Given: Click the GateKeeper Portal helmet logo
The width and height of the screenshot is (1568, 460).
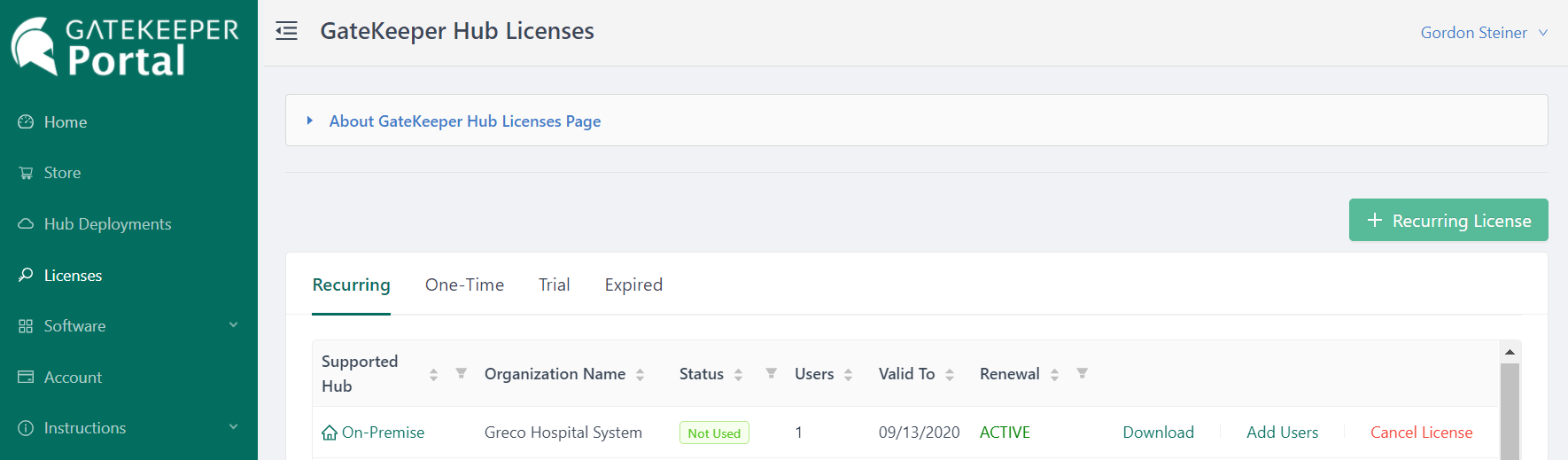Looking at the screenshot, I should click(x=35, y=46).
